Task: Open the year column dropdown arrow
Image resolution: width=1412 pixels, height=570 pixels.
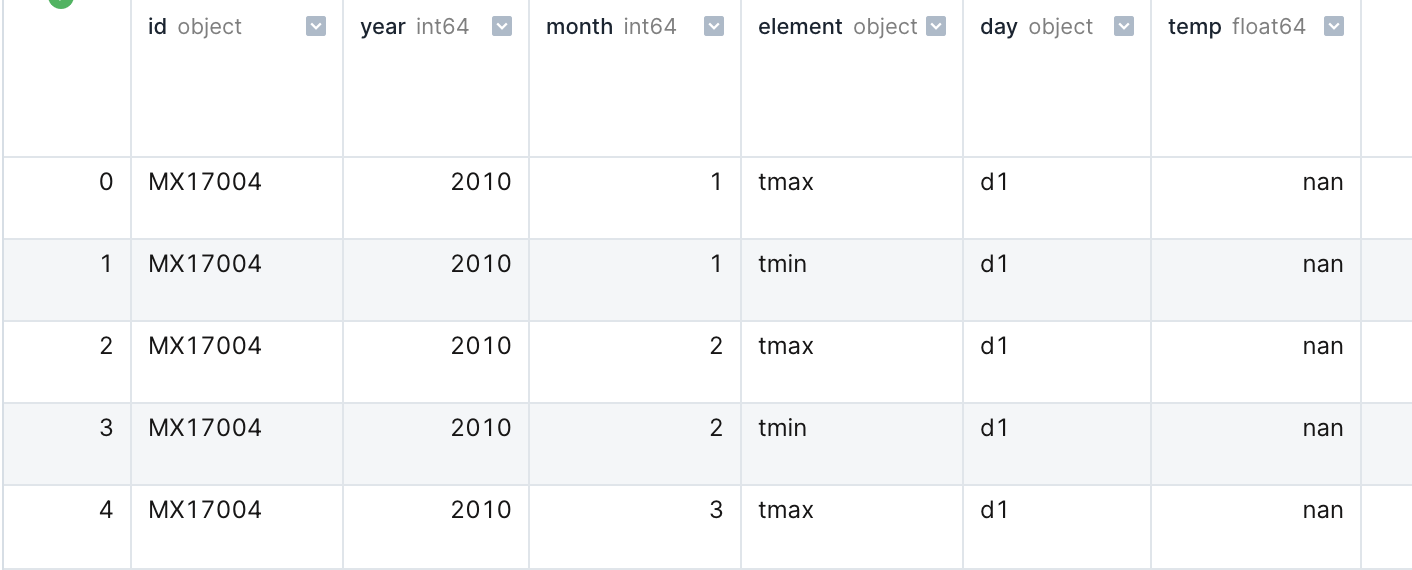Action: [503, 27]
